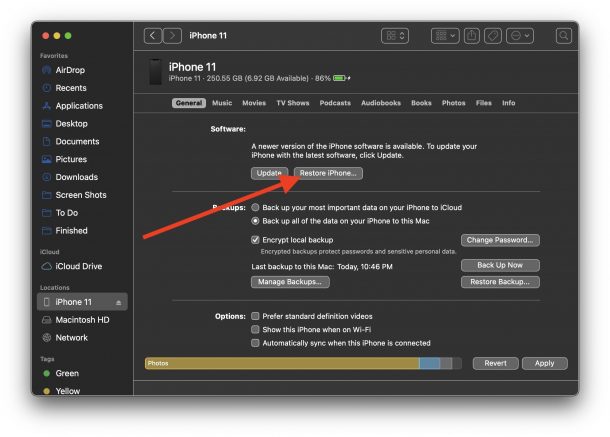Switch to the Podcasts tab
This screenshot has width=610, height=437.
pyautogui.click(x=335, y=103)
